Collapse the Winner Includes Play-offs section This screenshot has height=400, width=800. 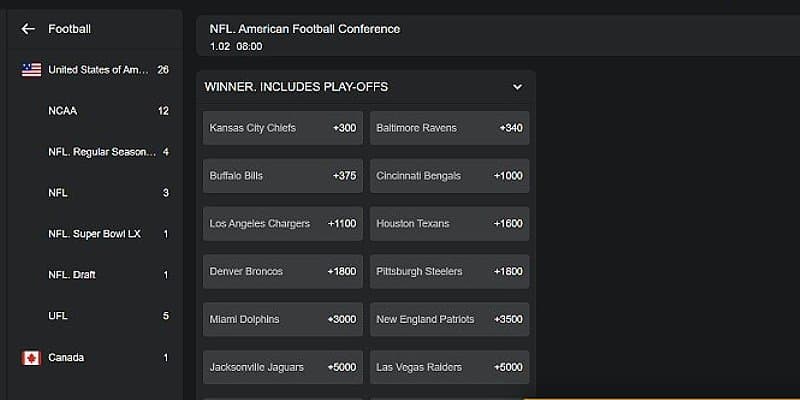pos(517,87)
